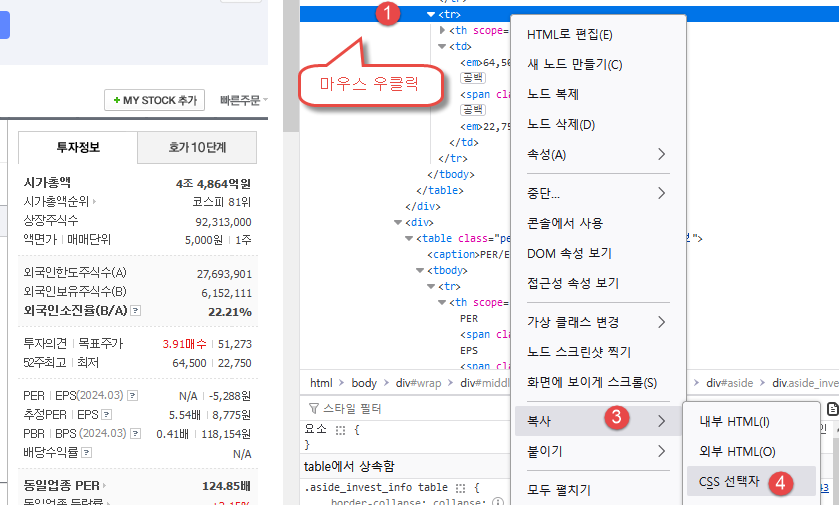Click the body breadcrumb
Image resolution: width=839 pixels, height=505 pixels.
[364, 383]
